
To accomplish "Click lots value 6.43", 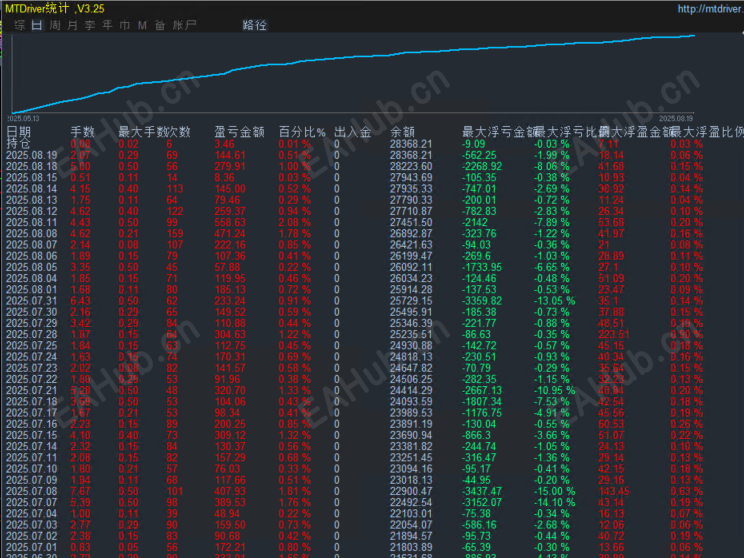I will 80,301.
